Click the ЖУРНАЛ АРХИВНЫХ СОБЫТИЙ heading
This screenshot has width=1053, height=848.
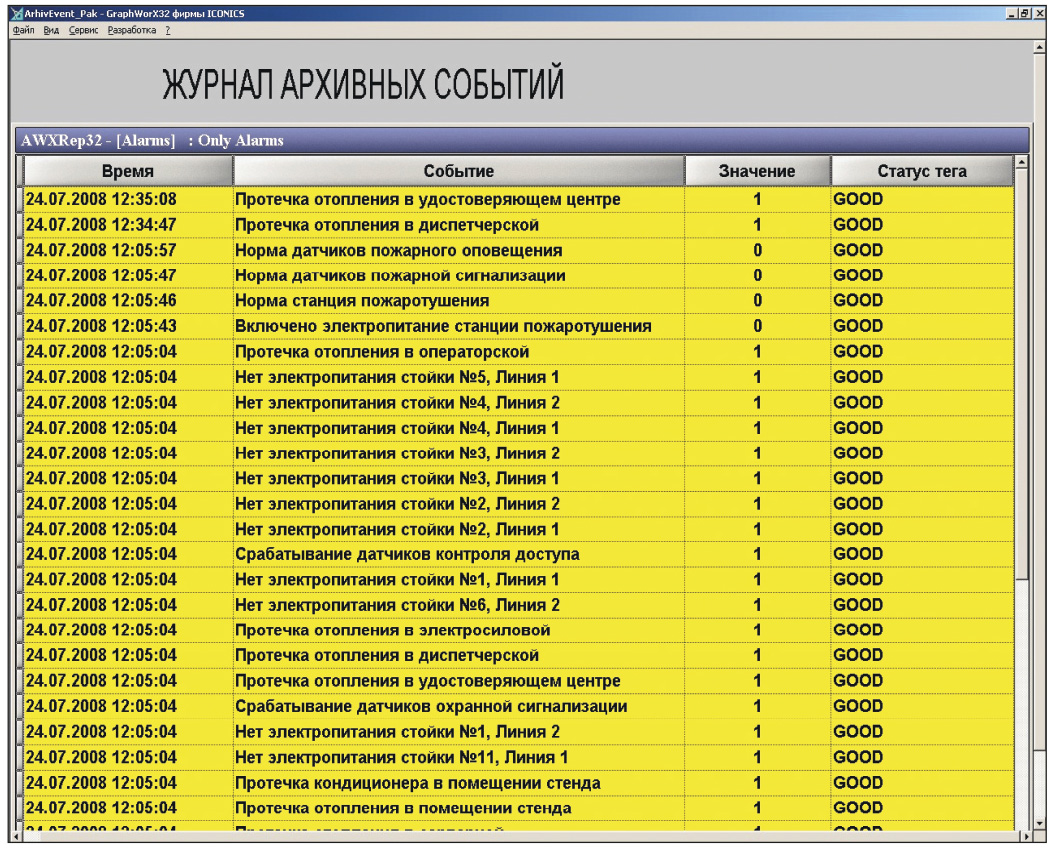coord(363,84)
